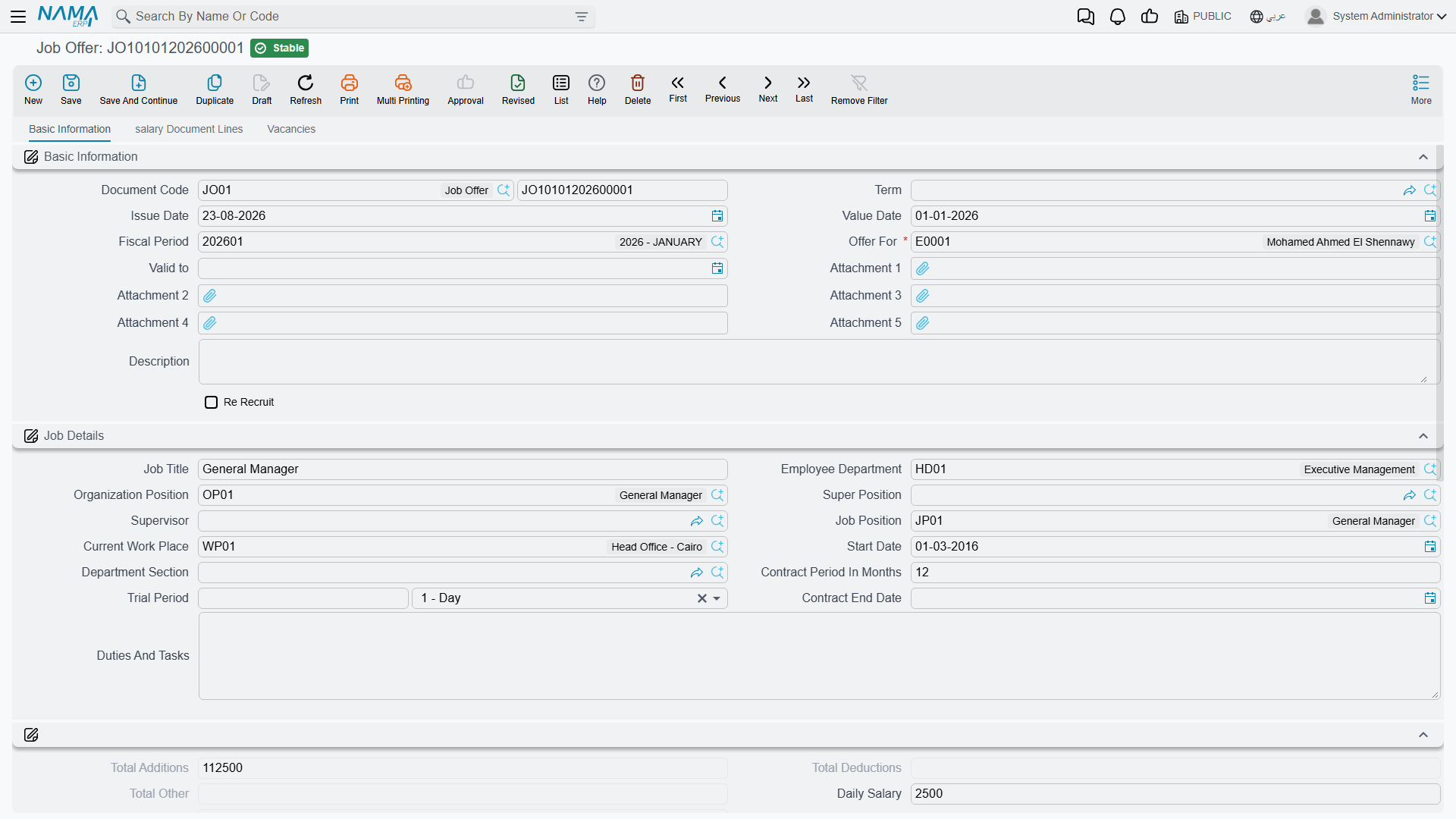Go to Previous record
The image size is (1456, 819).
[x=723, y=88]
